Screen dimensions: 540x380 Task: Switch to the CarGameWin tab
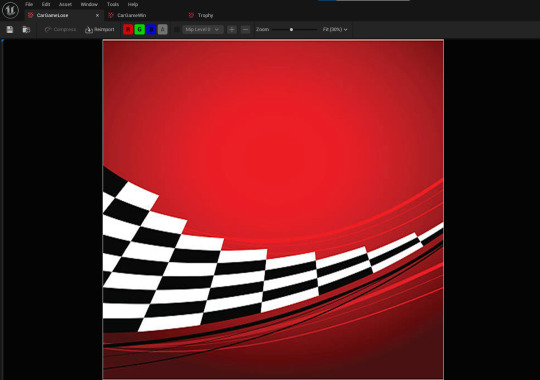132,16
